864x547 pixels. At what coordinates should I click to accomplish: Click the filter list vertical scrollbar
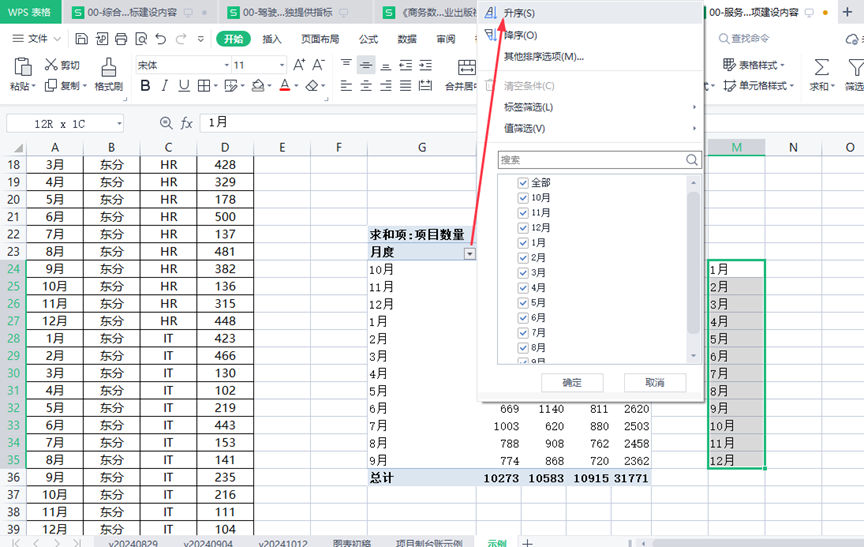tap(693, 263)
